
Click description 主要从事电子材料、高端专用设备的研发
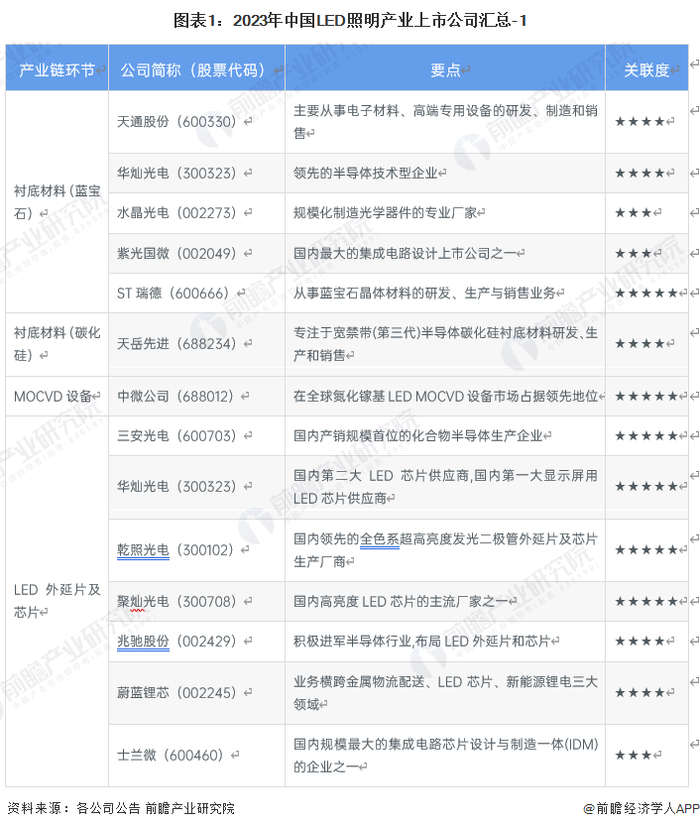point(445,122)
